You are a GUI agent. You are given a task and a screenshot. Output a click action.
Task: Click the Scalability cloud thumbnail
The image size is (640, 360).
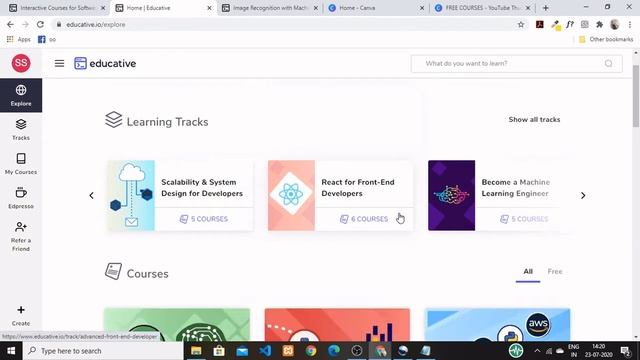pyautogui.click(x=131, y=196)
